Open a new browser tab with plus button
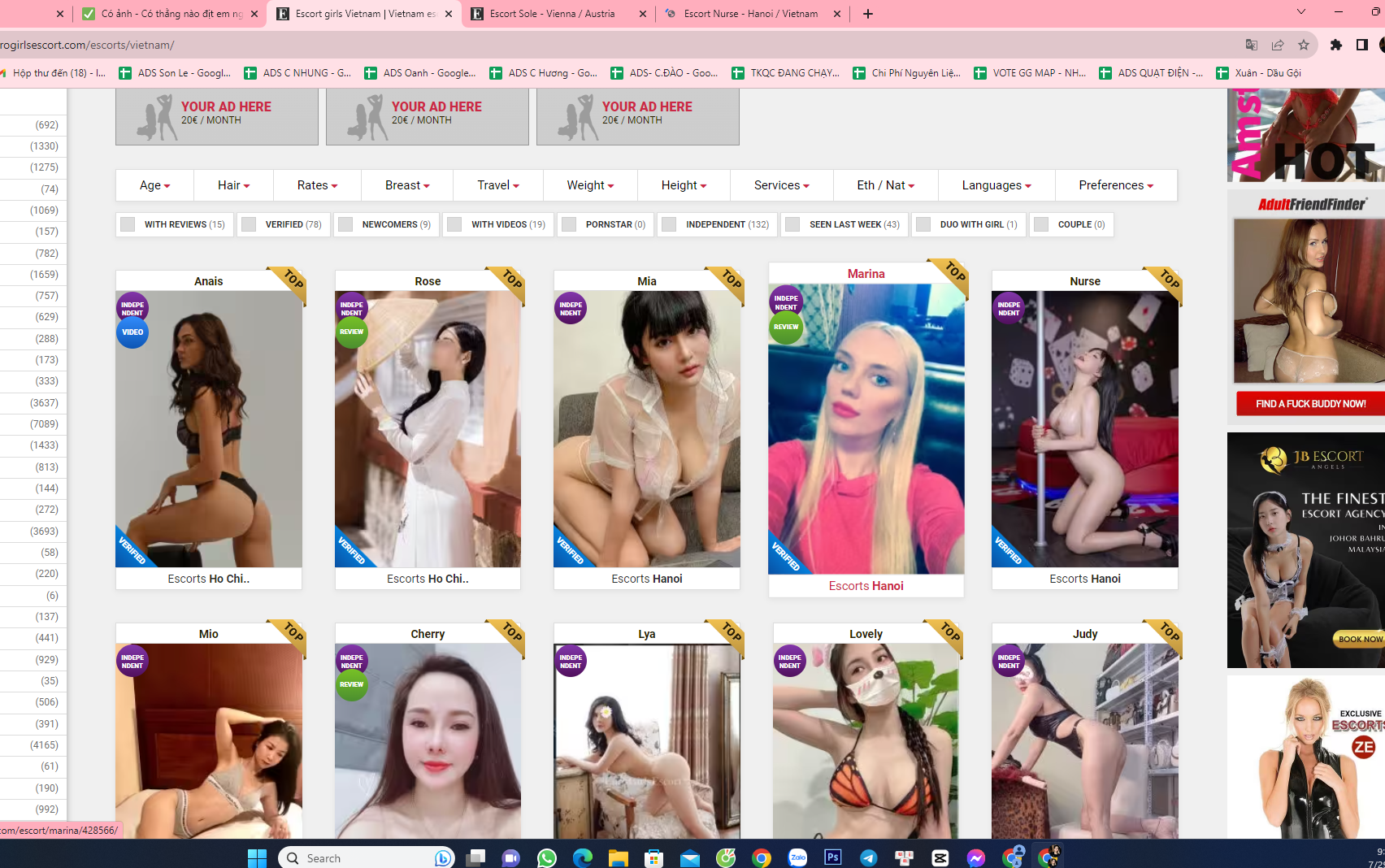 click(x=868, y=14)
